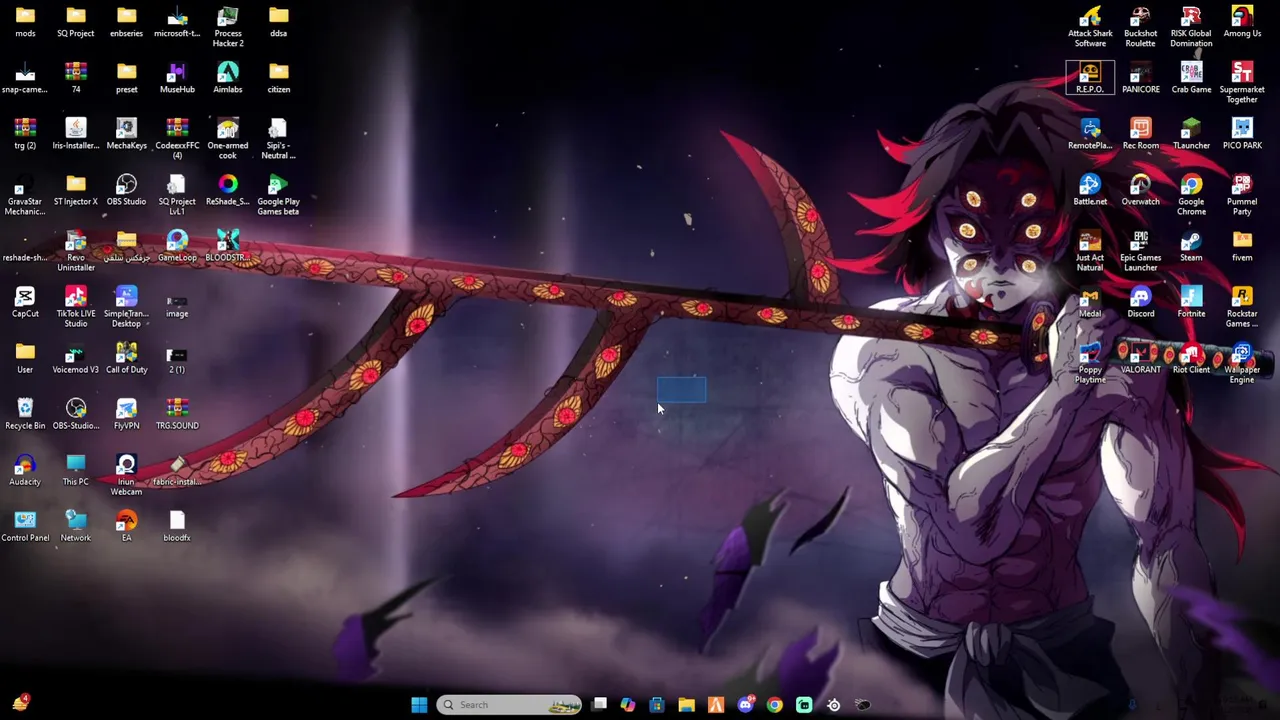The image size is (1280, 720).
Task: Select the Epic Games Launcher icon
Action: (1140, 250)
